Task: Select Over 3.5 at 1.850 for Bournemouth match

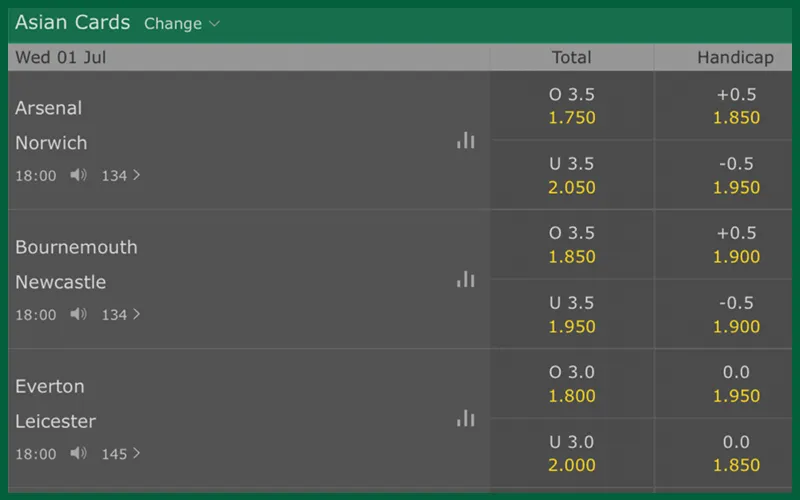Action: pos(572,244)
